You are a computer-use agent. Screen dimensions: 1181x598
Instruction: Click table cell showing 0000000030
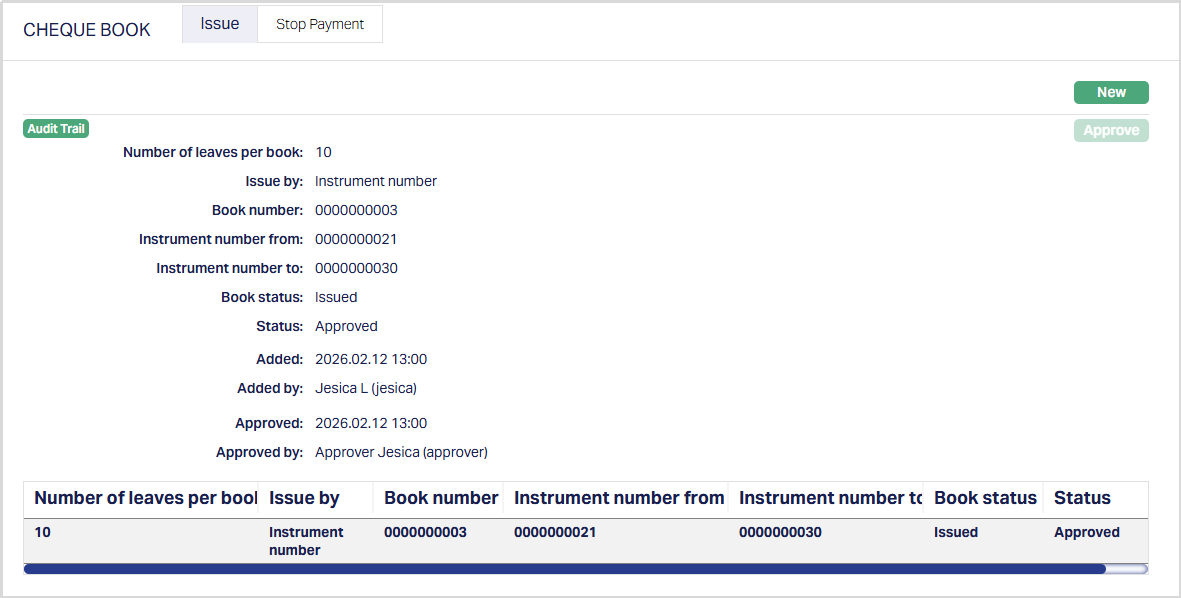(780, 532)
